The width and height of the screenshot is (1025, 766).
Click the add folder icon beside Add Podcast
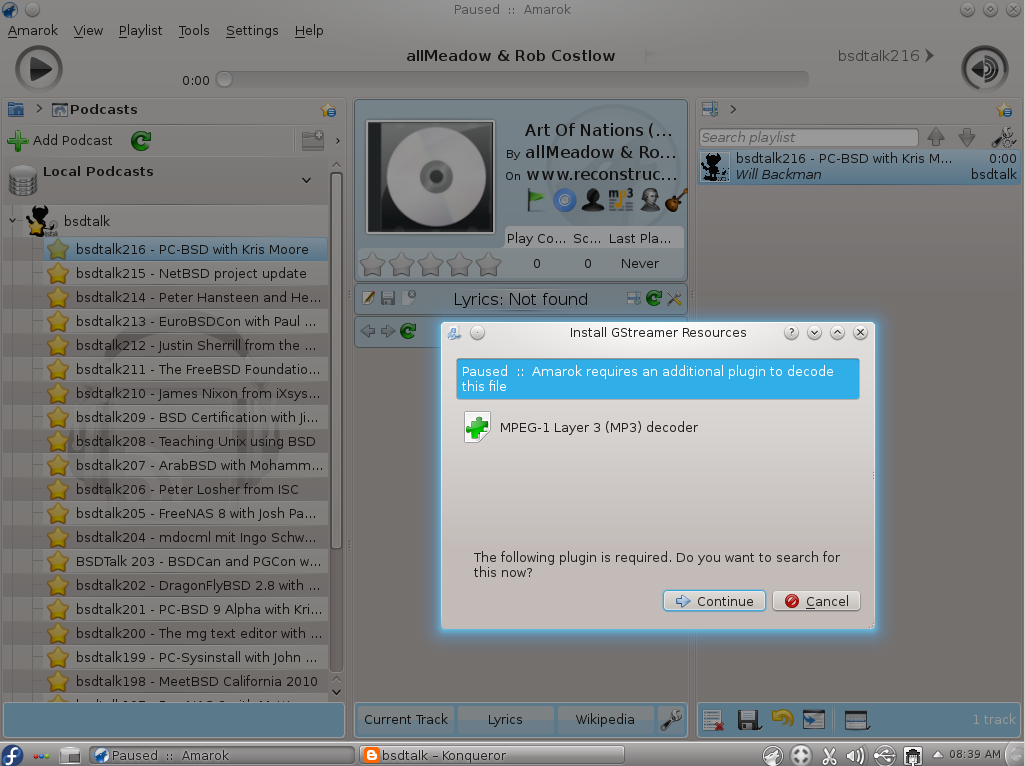tap(313, 141)
